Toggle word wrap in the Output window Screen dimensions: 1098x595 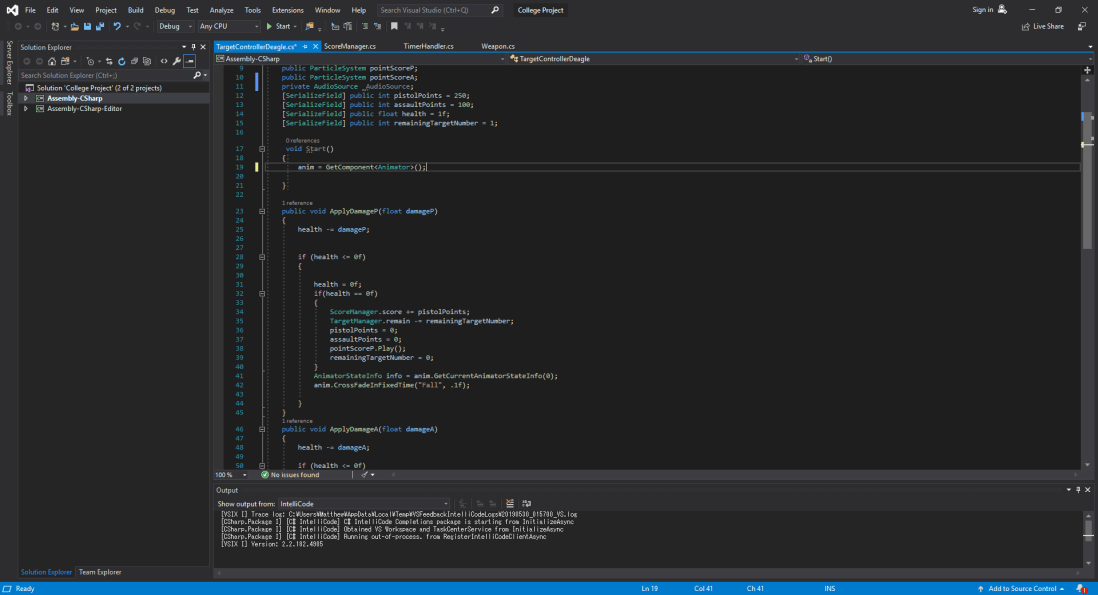coord(527,504)
